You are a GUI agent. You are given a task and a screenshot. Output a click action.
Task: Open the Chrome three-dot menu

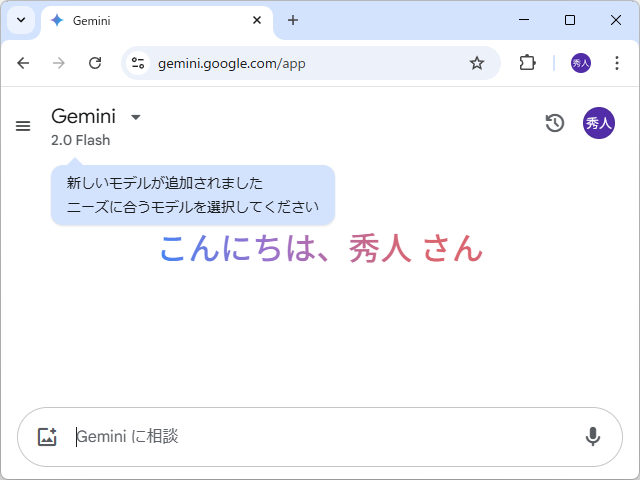(x=617, y=63)
